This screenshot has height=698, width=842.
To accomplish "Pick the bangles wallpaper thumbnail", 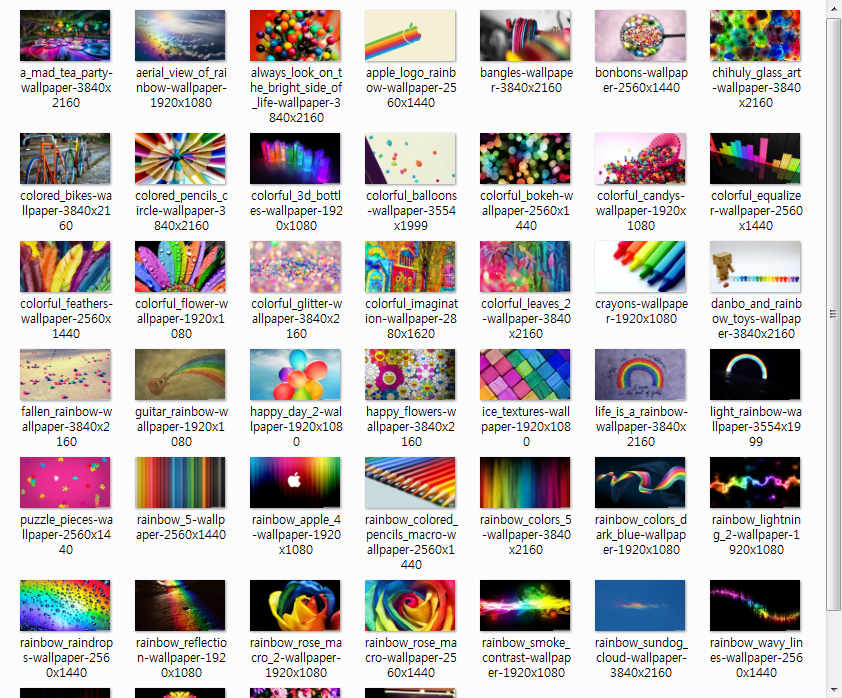I will pos(525,35).
